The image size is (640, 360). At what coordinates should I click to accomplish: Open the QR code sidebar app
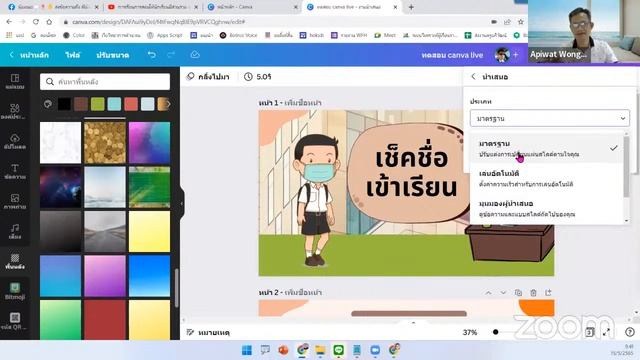click(15, 321)
